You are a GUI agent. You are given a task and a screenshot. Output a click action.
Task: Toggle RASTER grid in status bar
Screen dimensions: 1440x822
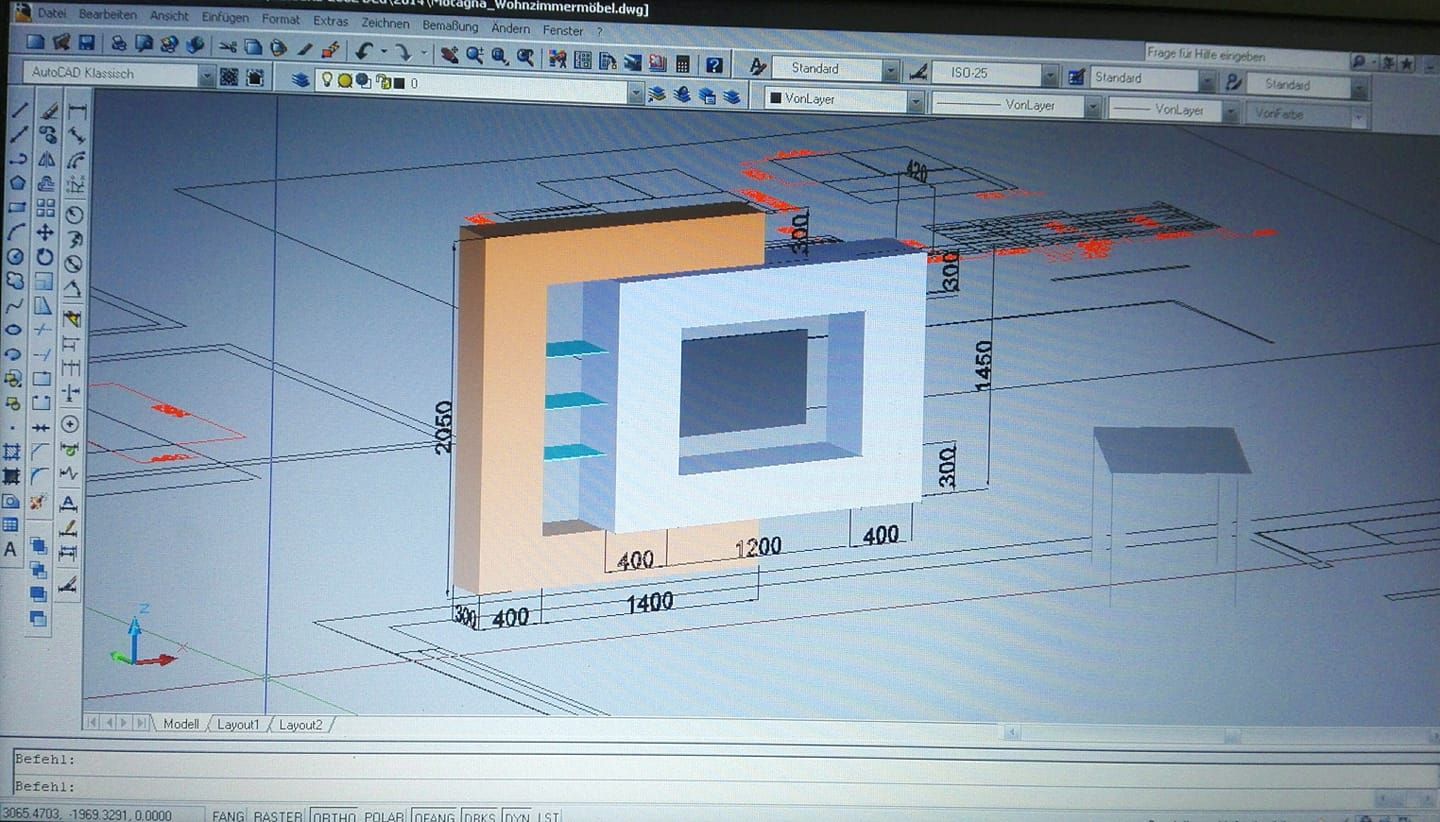coord(277,816)
